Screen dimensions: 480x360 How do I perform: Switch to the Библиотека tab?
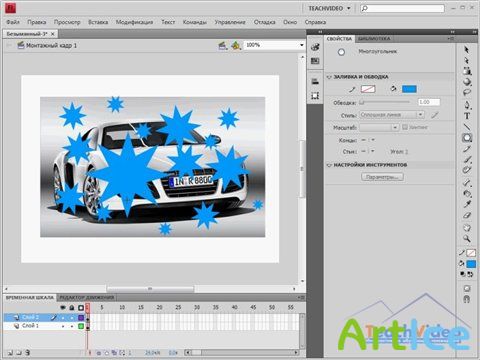click(x=374, y=39)
